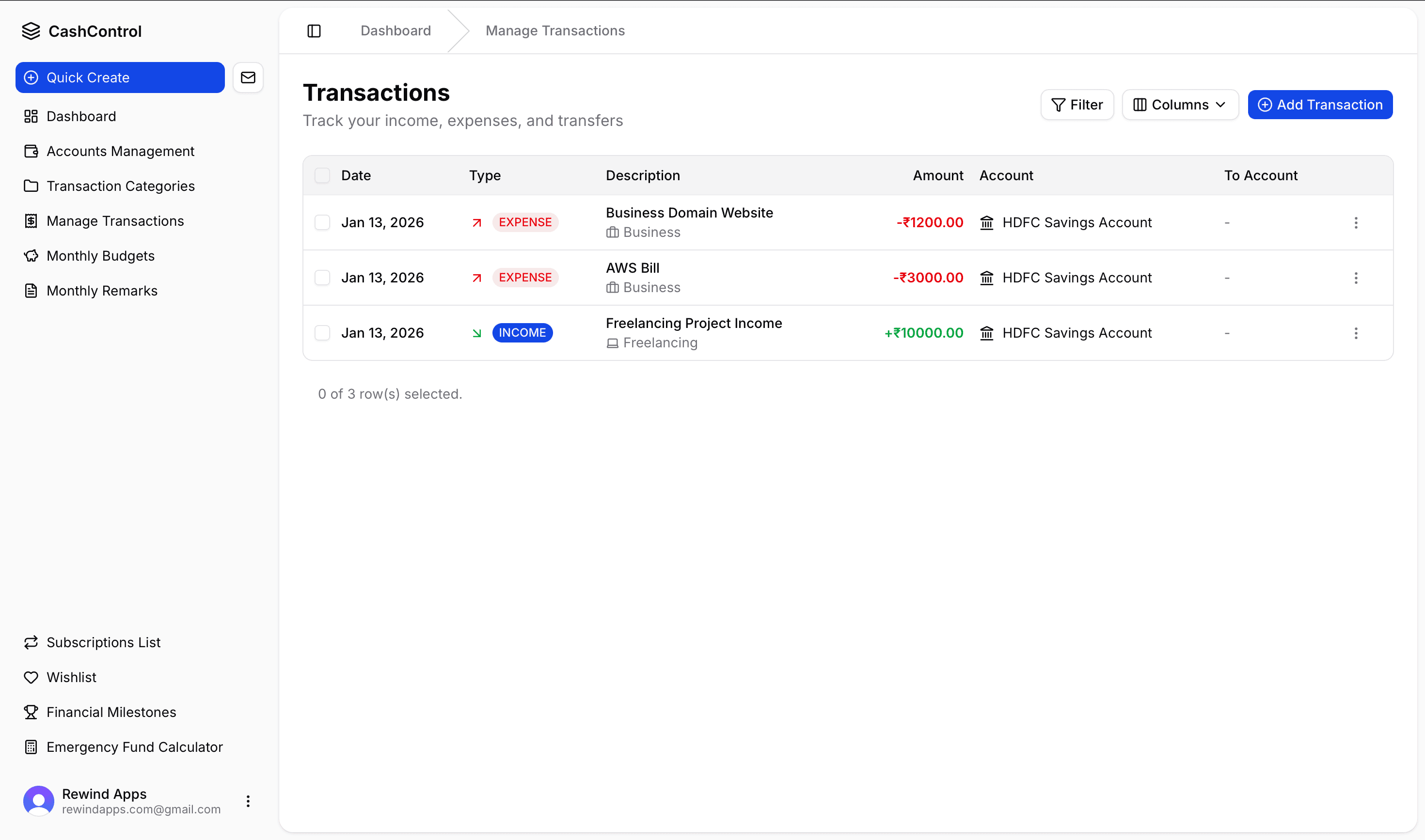Toggle the sidebar panel icon
Image resolution: width=1425 pixels, height=840 pixels.
(314, 31)
